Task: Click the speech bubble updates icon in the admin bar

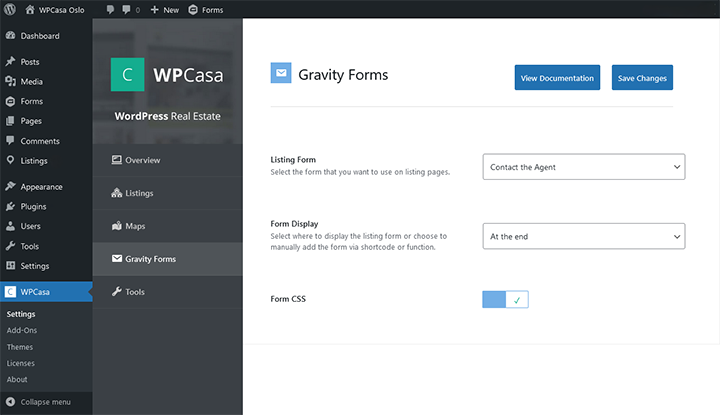Action: click(x=110, y=10)
